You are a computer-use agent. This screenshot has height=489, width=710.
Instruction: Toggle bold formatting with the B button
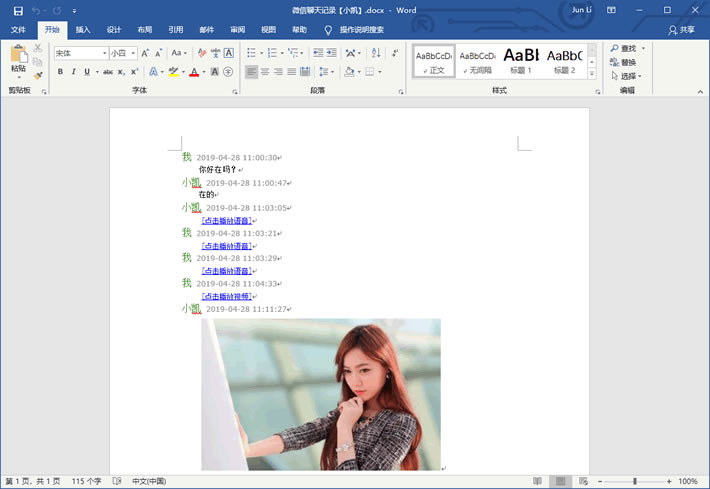[60, 72]
